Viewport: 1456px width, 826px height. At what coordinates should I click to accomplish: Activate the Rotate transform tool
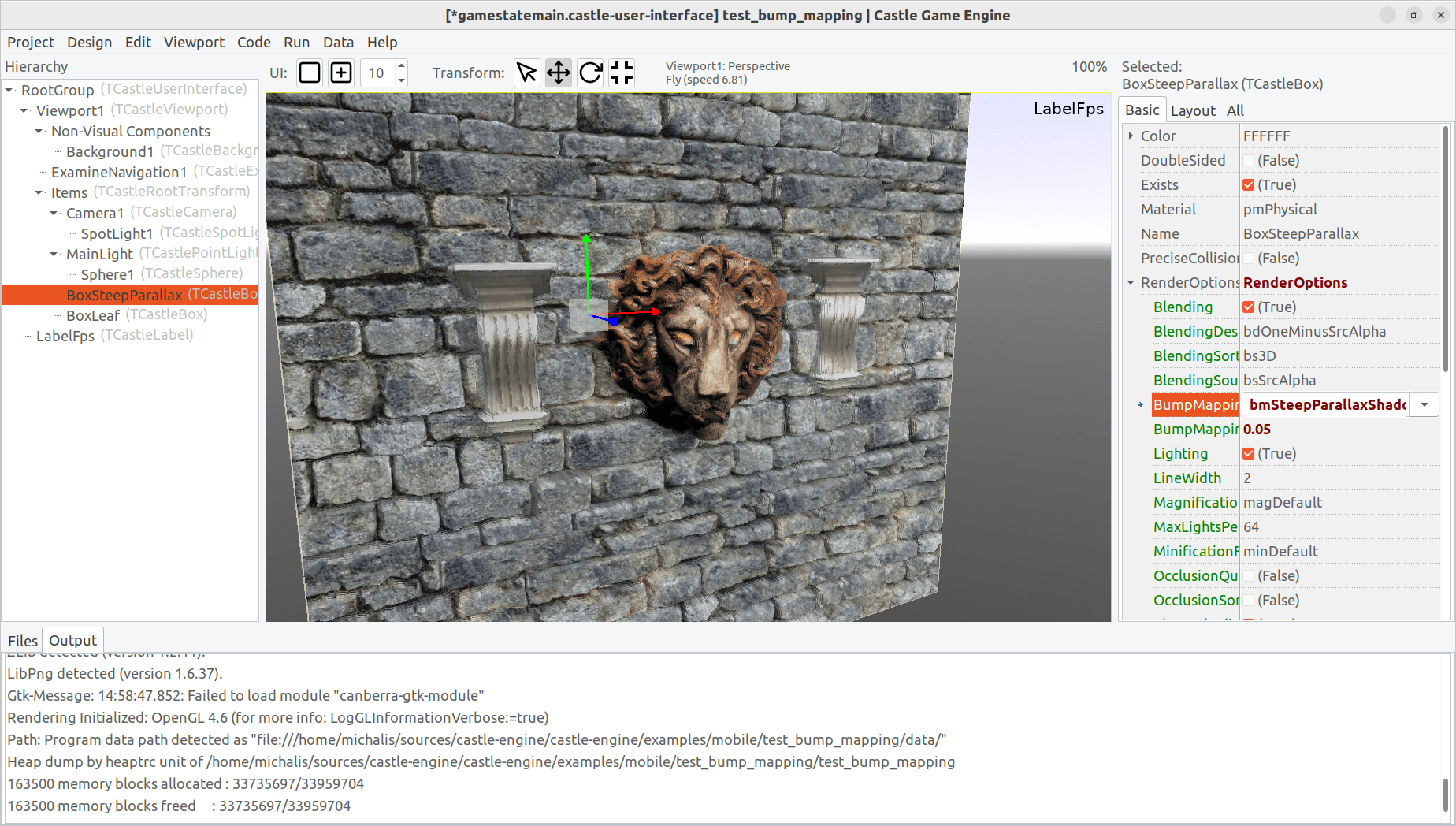coord(589,73)
